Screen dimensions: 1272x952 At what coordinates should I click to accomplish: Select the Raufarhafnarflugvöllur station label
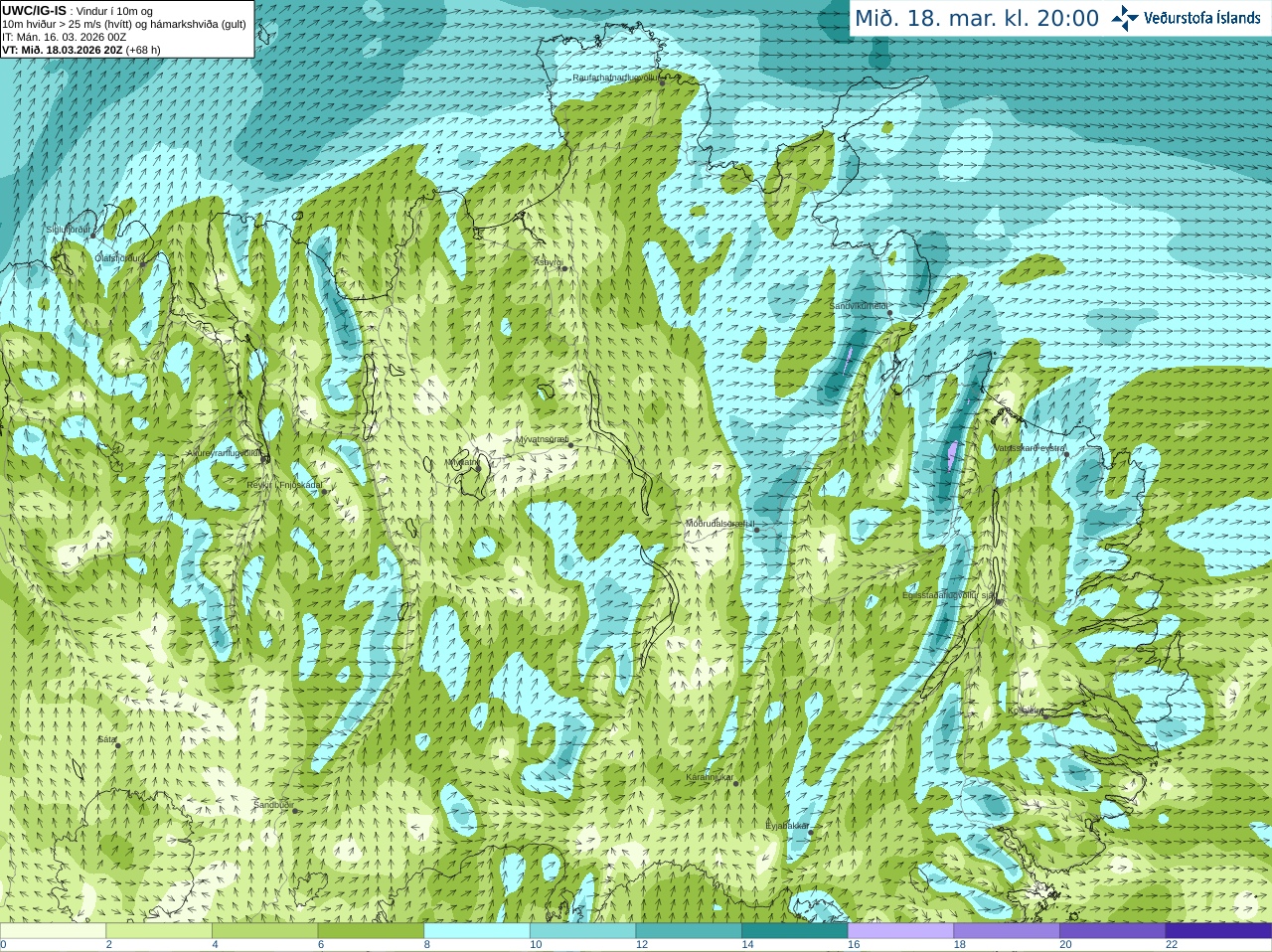click(x=615, y=77)
